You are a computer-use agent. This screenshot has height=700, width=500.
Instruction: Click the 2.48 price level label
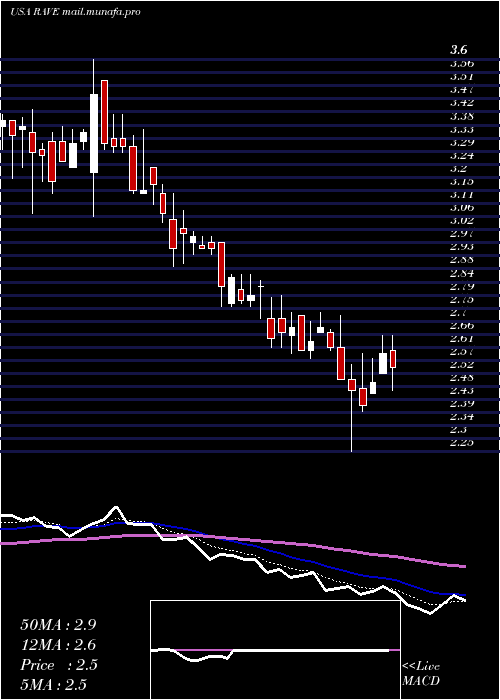point(462,377)
